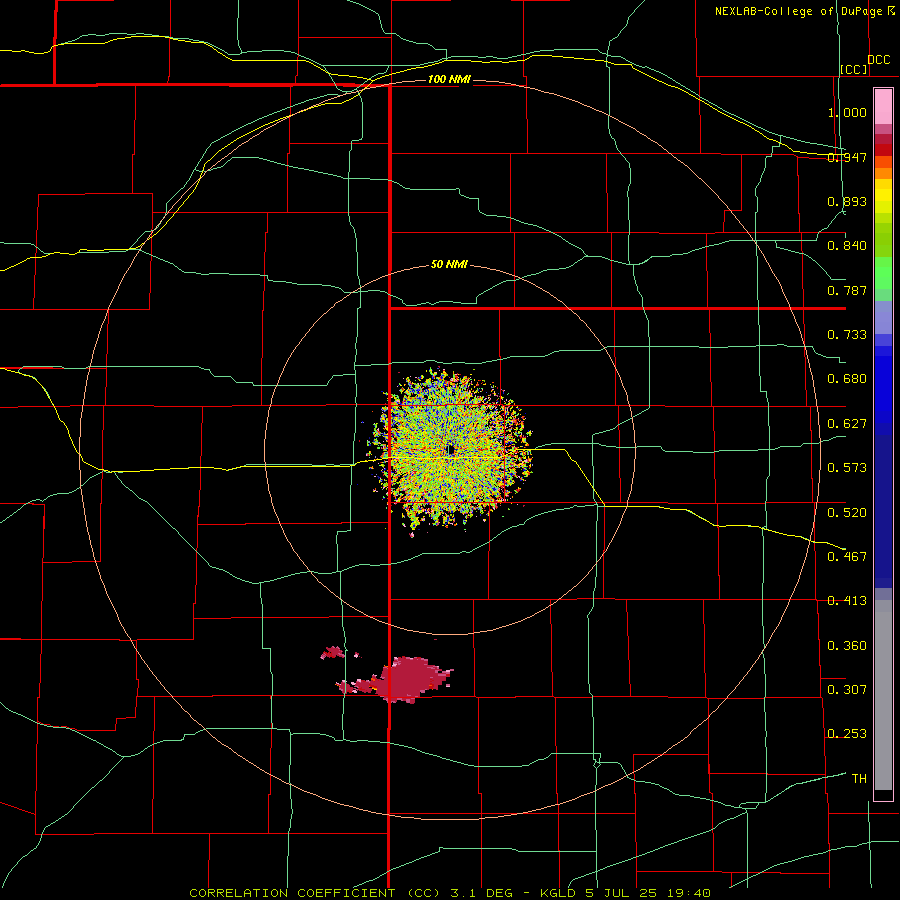The height and width of the screenshot is (900, 900).
Task: Click the Correlation Coefficient caption at bottom
Action: (450, 893)
